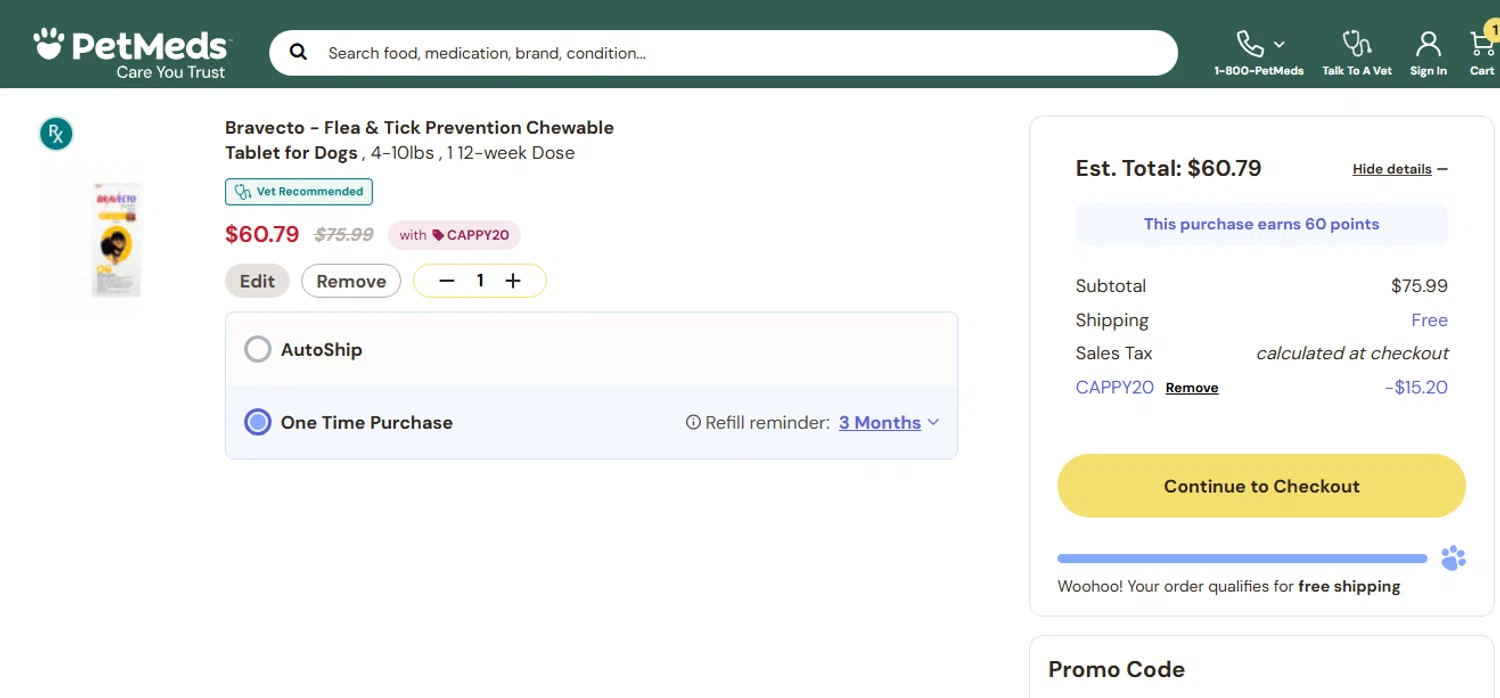Image resolution: width=1500 pixels, height=698 pixels.
Task: Select the AutoShip radio option
Action: click(258, 349)
